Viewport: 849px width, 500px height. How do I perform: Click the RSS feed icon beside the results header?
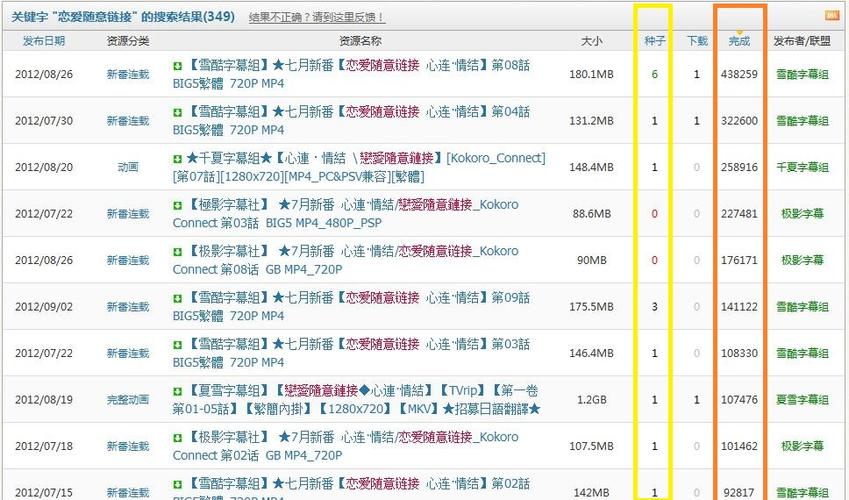click(832, 16)
